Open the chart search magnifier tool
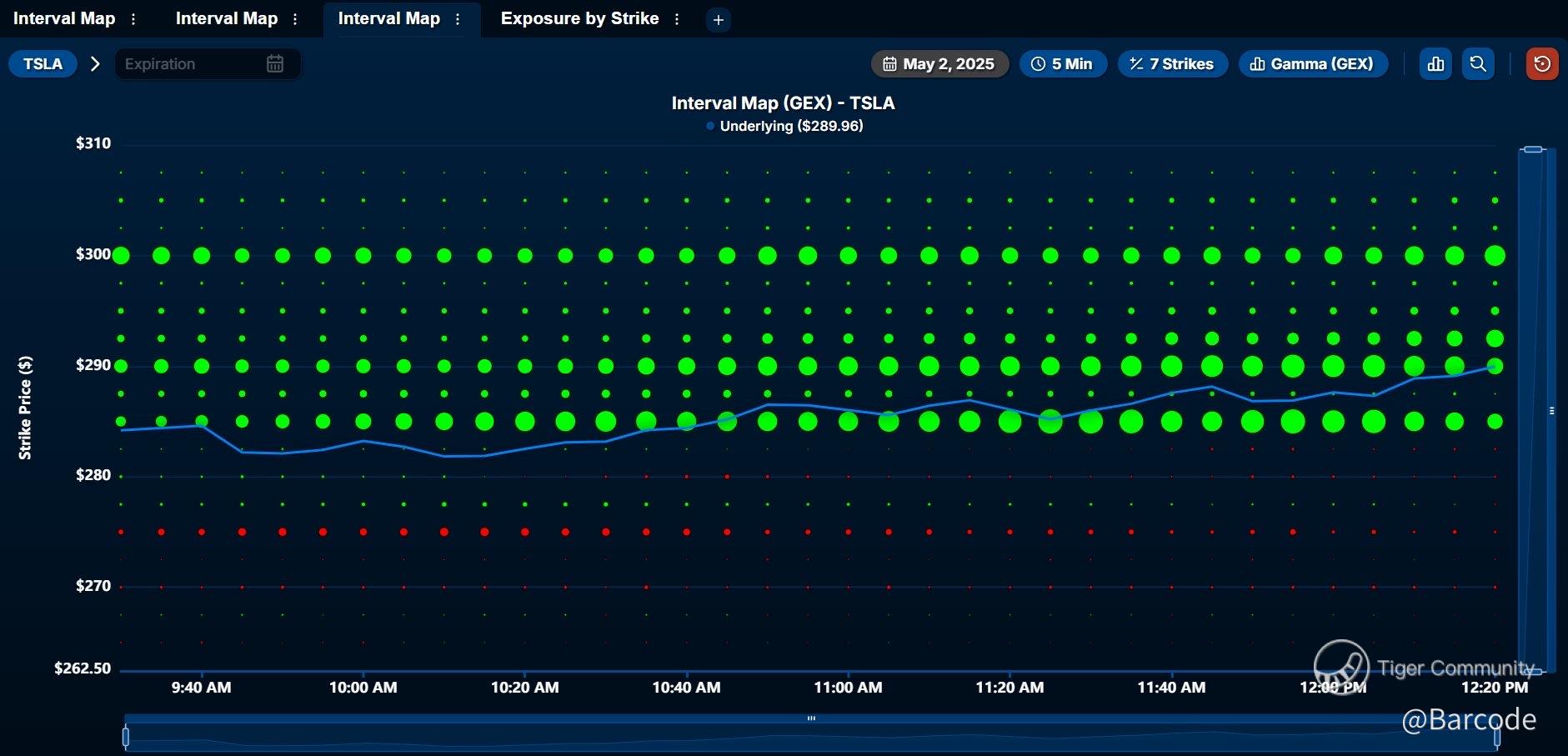This screenshot has height=756, width=1568. [x=1477, y=64]
